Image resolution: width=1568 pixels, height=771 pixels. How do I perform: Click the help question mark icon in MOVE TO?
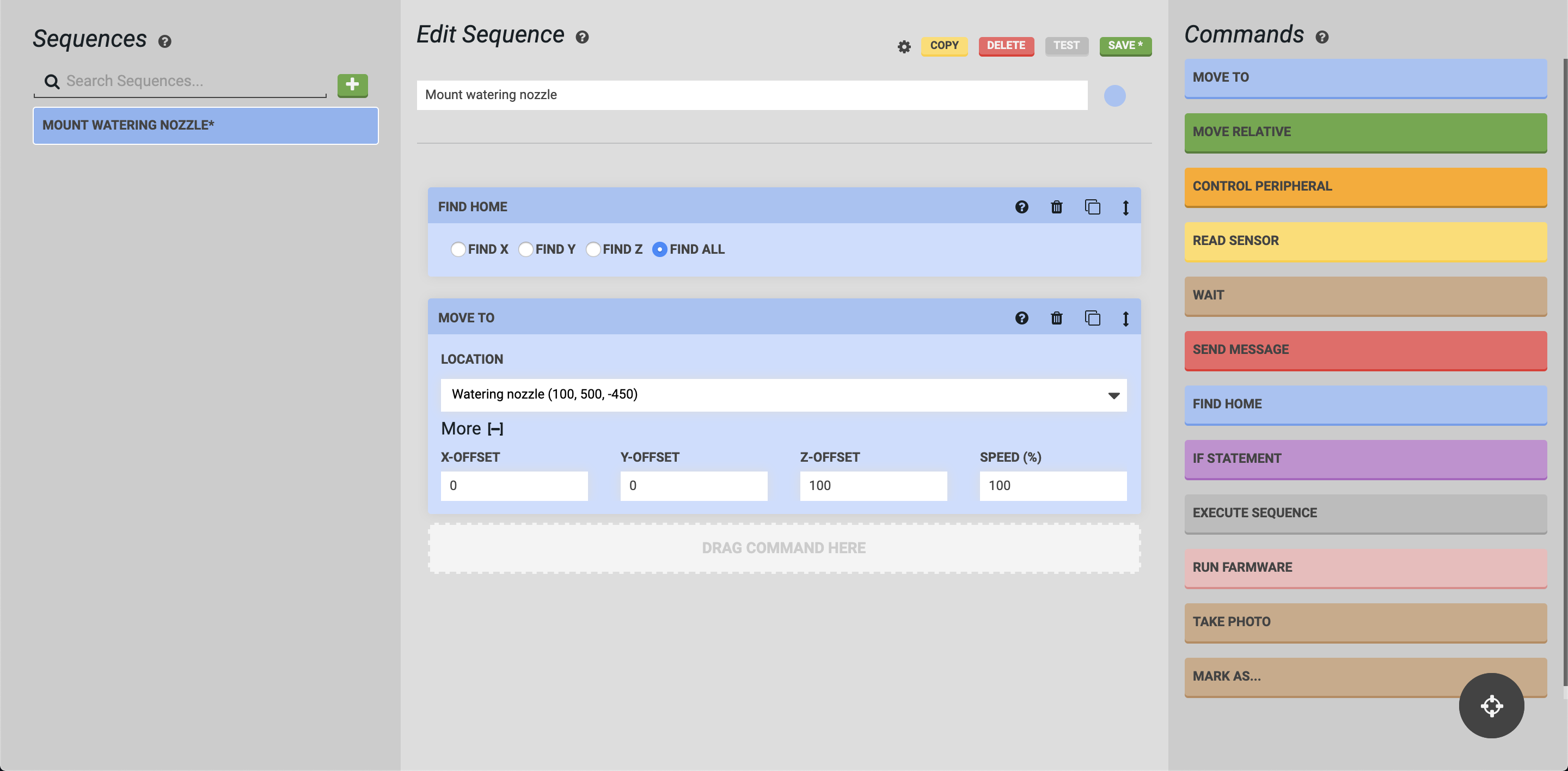coord(1021,318)
